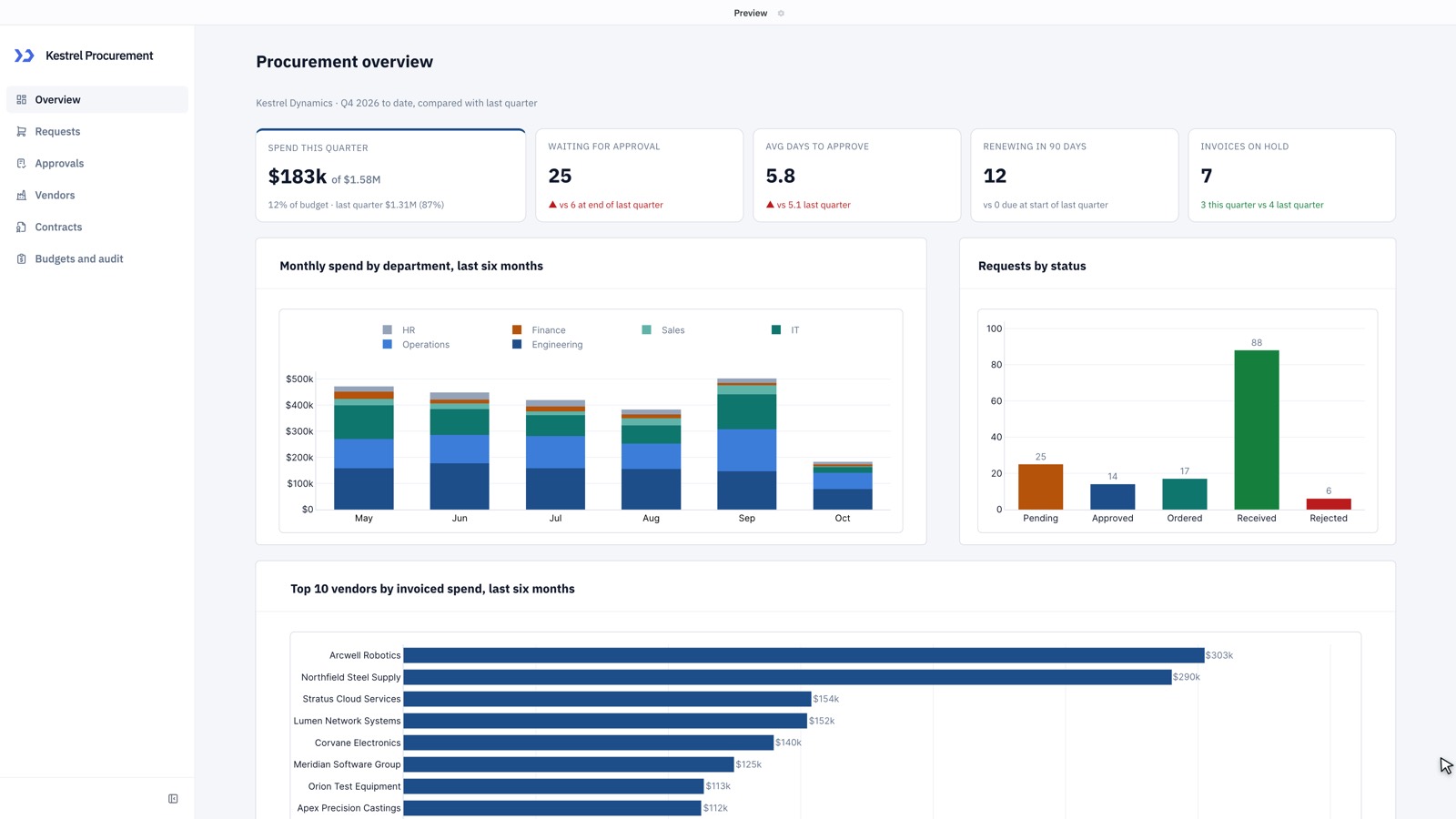Toggle the HR series in the legend
Screen dimensions: 1456x819
point(399,330)
